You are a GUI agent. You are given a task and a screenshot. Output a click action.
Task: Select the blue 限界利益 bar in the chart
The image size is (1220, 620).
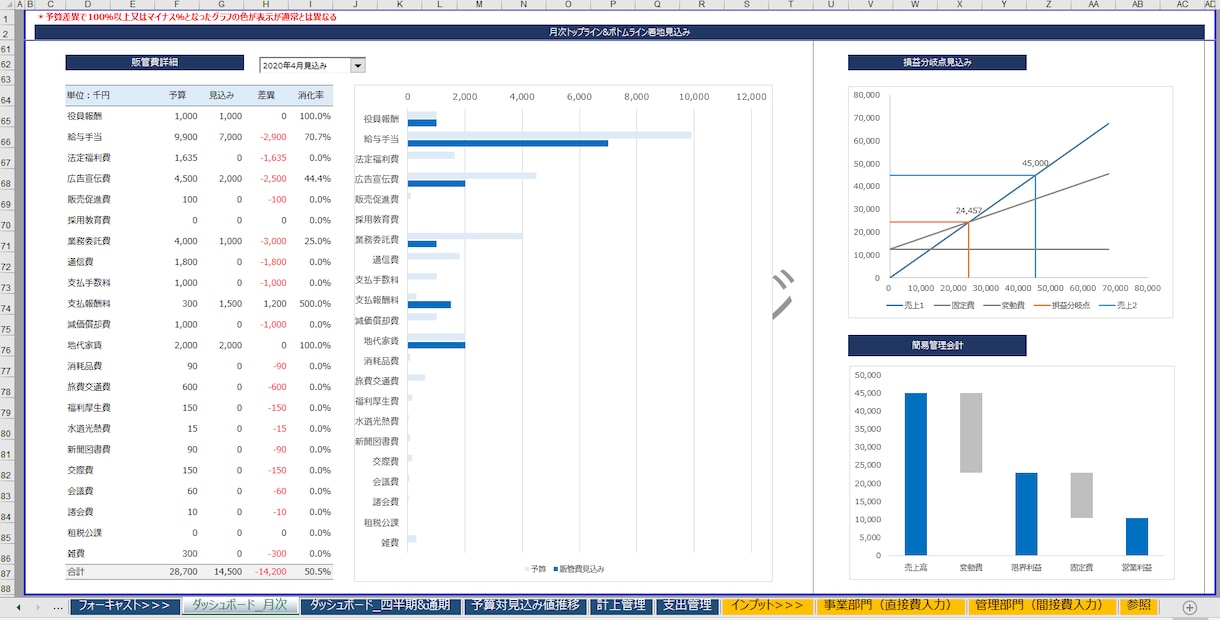(x=1026, y=514)
